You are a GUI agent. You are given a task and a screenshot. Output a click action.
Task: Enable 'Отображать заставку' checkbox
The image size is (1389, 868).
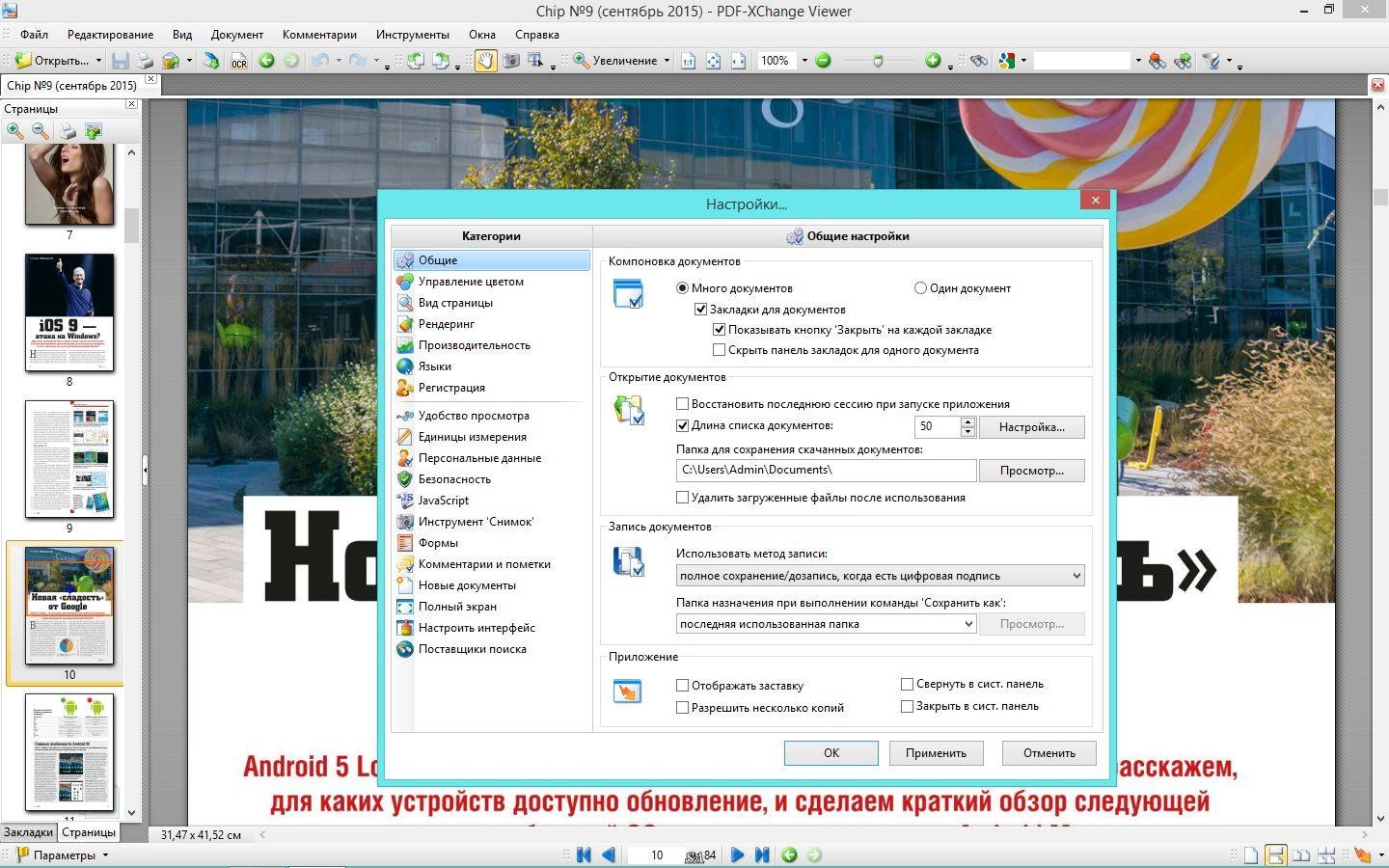[683, 686]
